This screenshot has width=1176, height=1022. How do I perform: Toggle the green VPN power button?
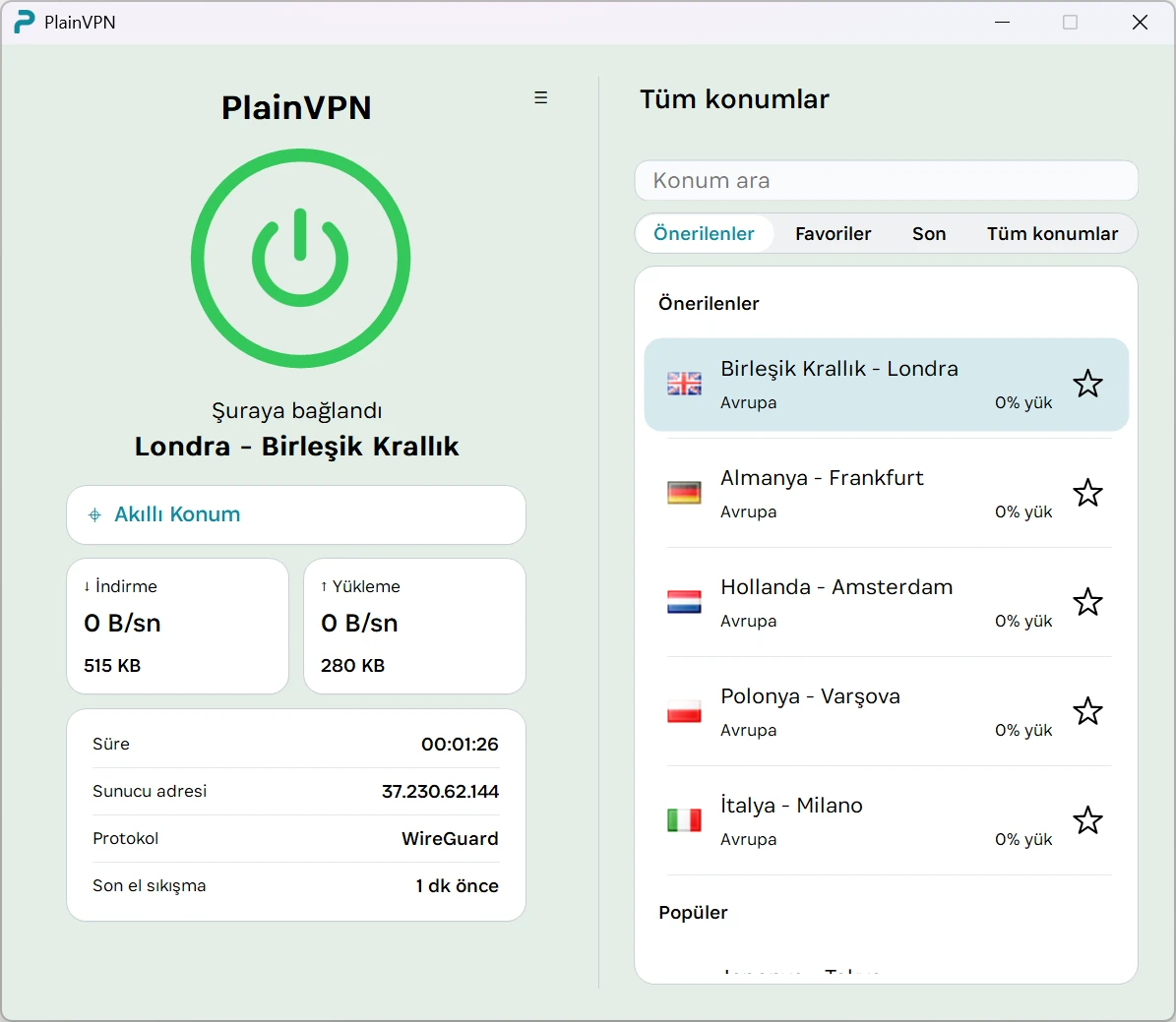click(x=300, y=258)
